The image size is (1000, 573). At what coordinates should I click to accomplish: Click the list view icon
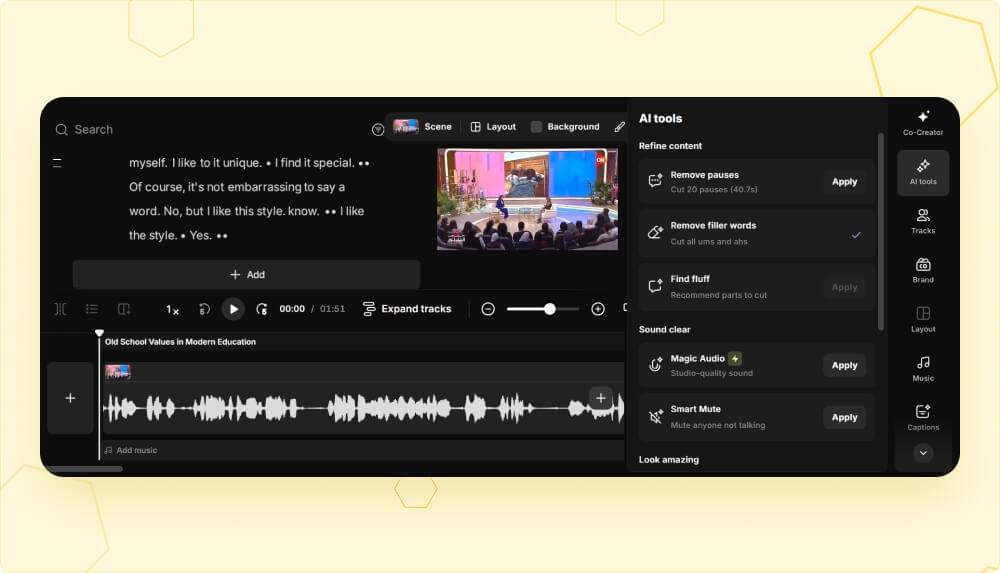coord(92,309)
